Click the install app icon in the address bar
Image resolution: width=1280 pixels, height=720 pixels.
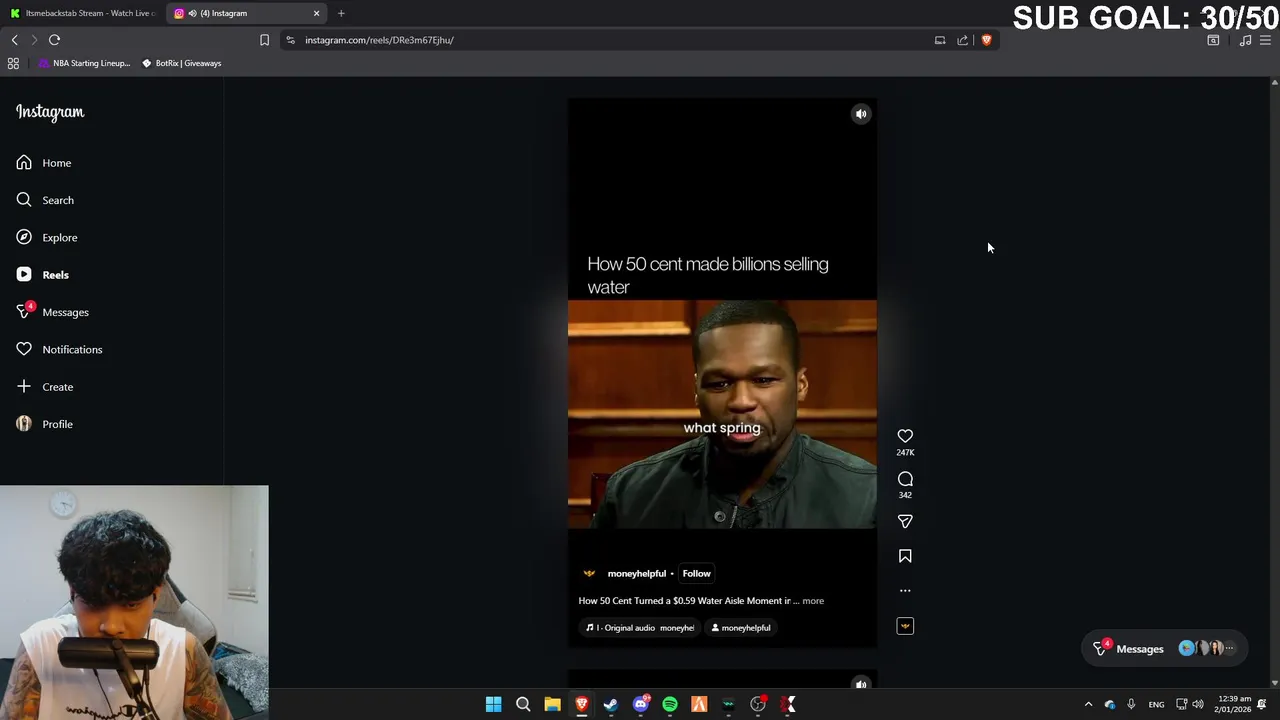click(x=940, y=40)
